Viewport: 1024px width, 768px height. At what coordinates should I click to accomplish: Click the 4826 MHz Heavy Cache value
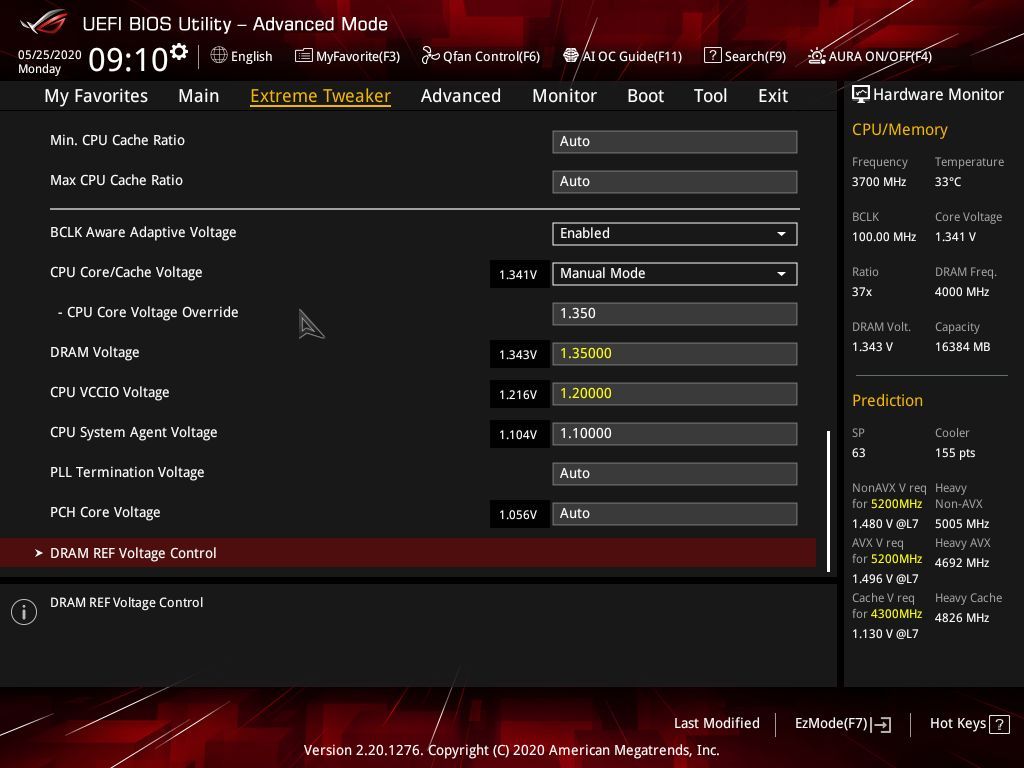click(x=962, y=618)
